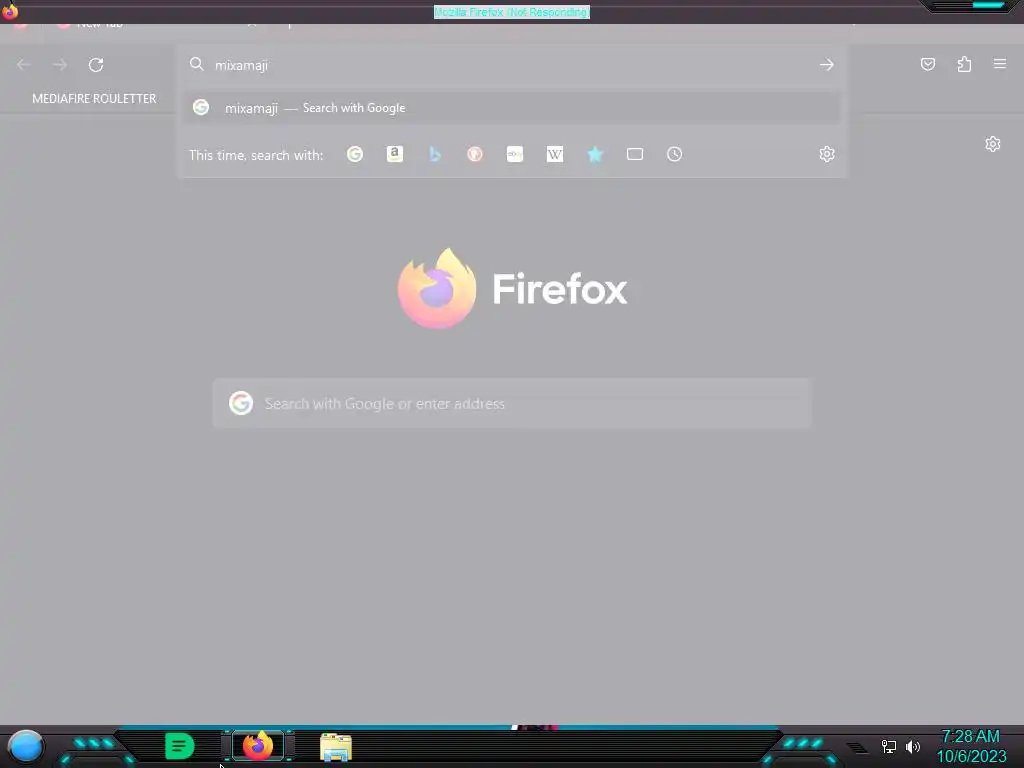Open the network tray icon
Screen dimensions: 1024x768
pos(889,746)
